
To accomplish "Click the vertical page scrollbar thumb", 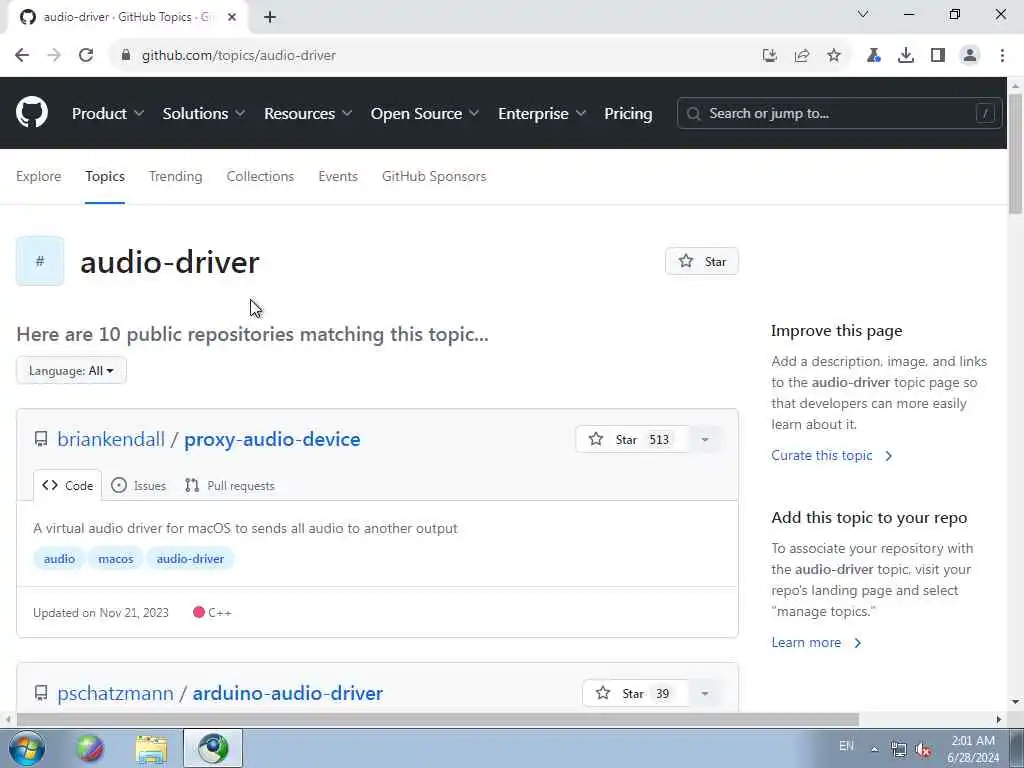I will (x=1015, y=153).
